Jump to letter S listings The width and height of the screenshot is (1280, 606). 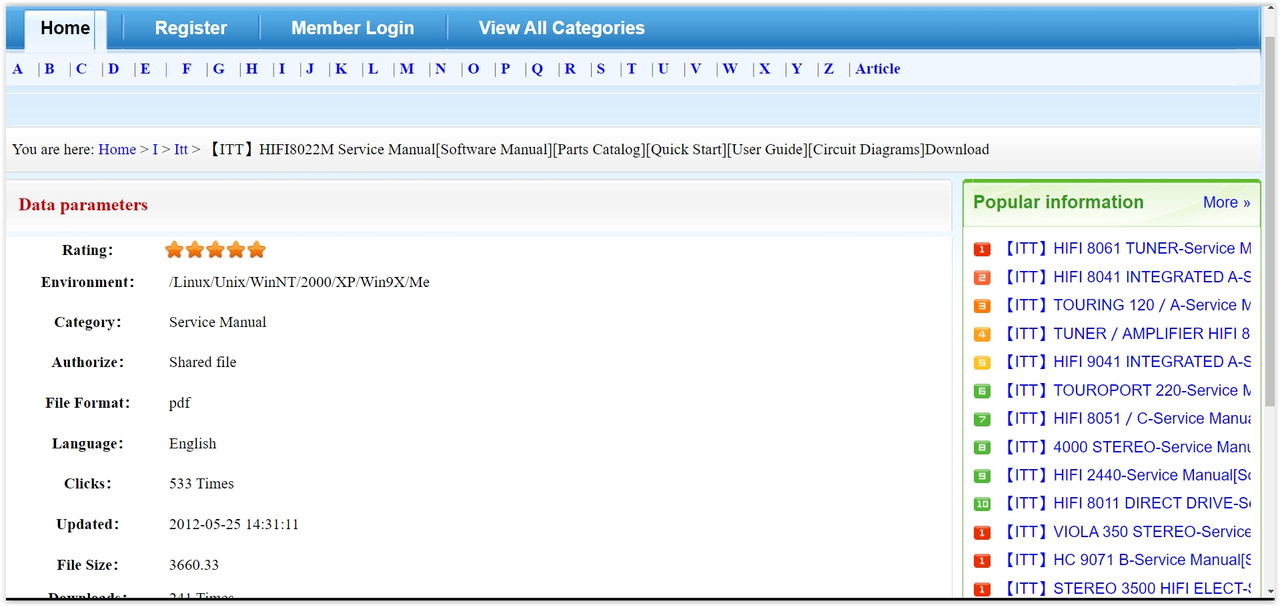[600, 69]
